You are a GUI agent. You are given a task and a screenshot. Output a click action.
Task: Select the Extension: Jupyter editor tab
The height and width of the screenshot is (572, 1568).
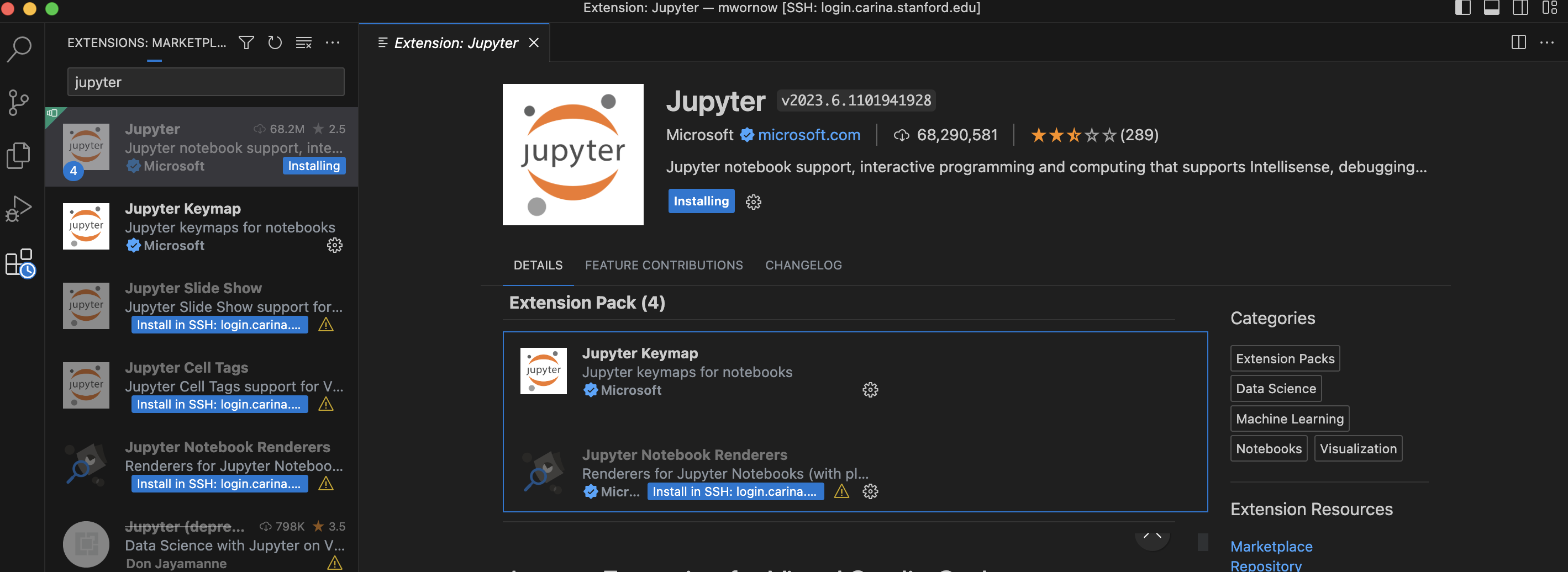click(x=455, y=43)
